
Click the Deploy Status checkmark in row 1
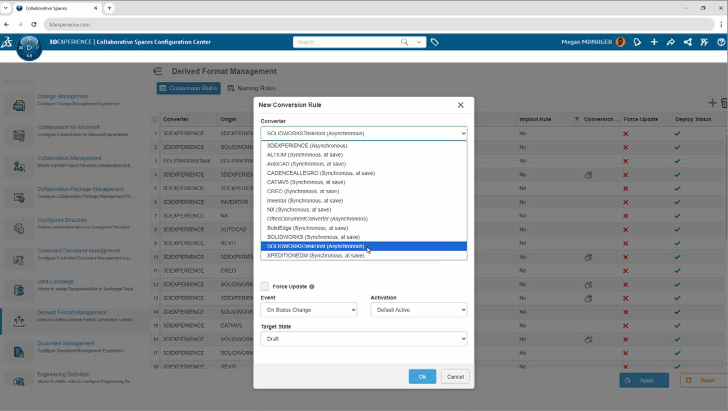[x=677, y=134]
